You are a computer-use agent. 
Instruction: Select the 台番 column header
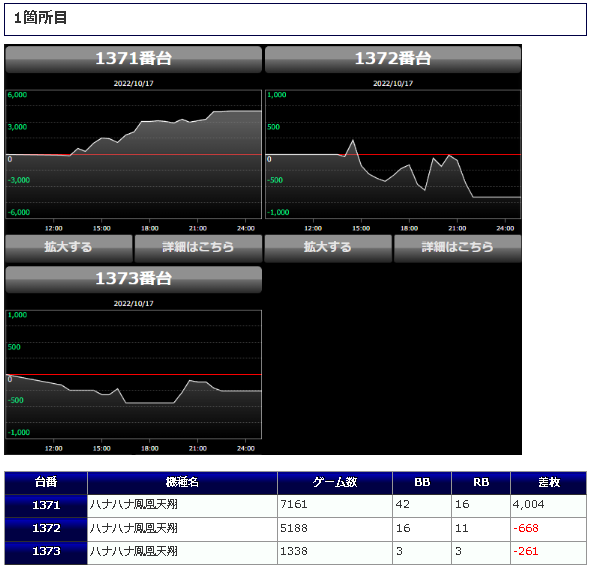tap(46, 482)
